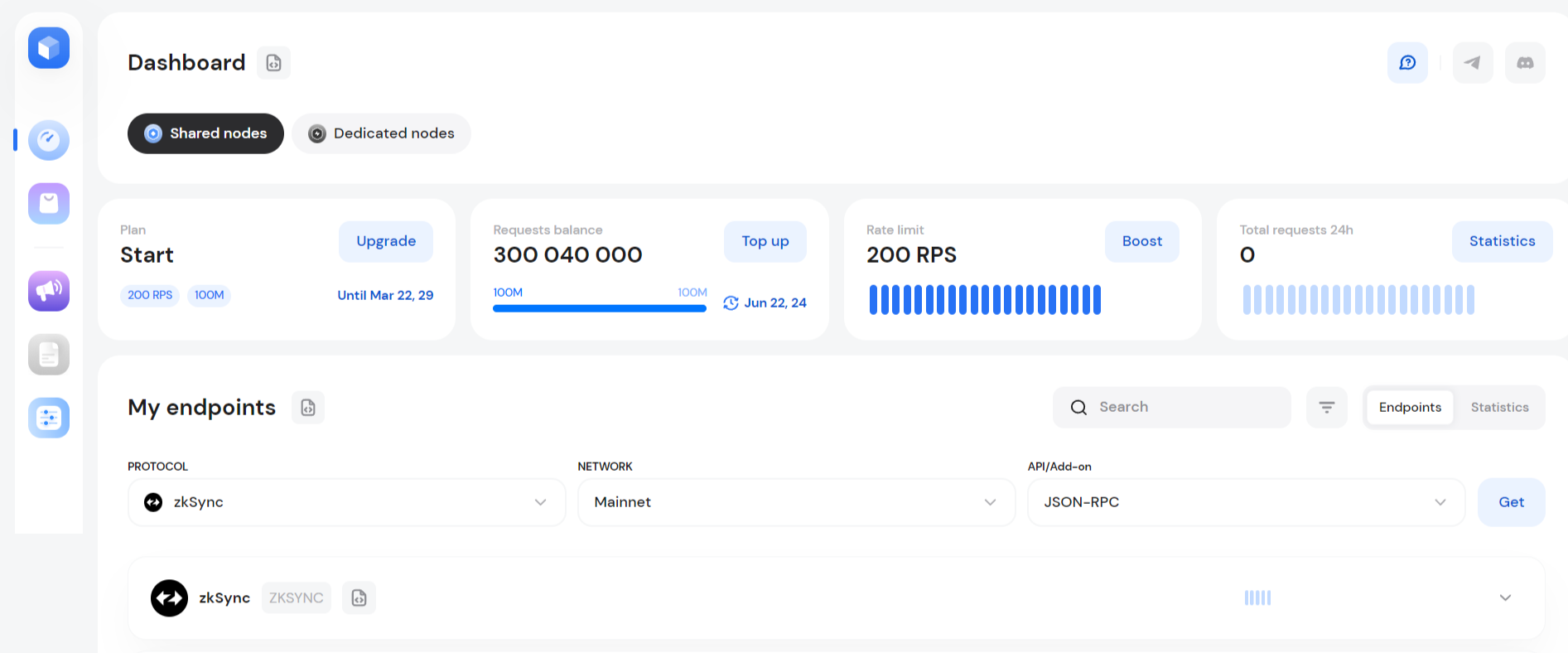The width and height of the screenshot is (1568, 653).
Task: Click the Top up button
Action: coord(765,241)
